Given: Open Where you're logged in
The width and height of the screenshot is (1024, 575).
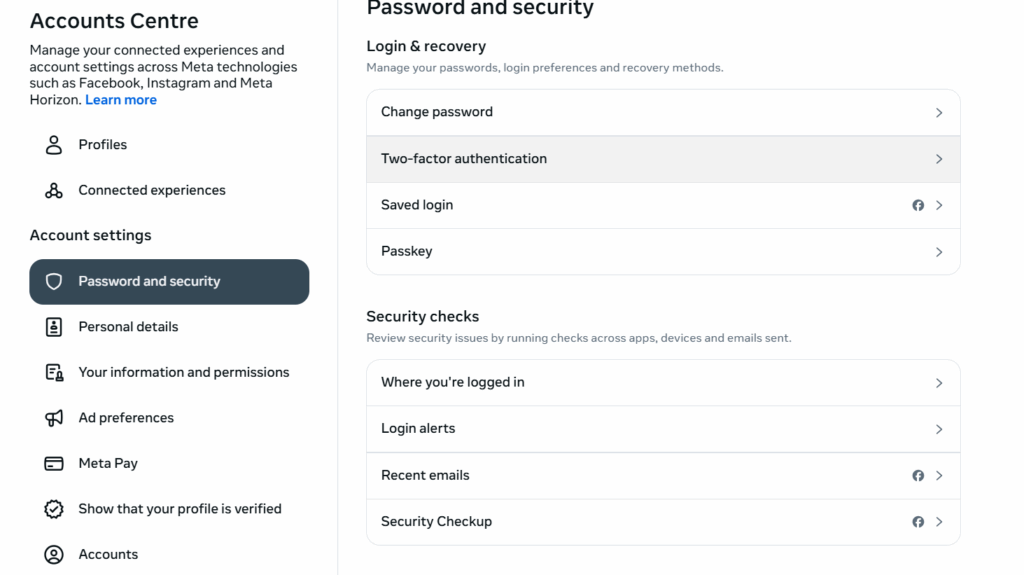Looking at the screenshot, I should 663,383.
